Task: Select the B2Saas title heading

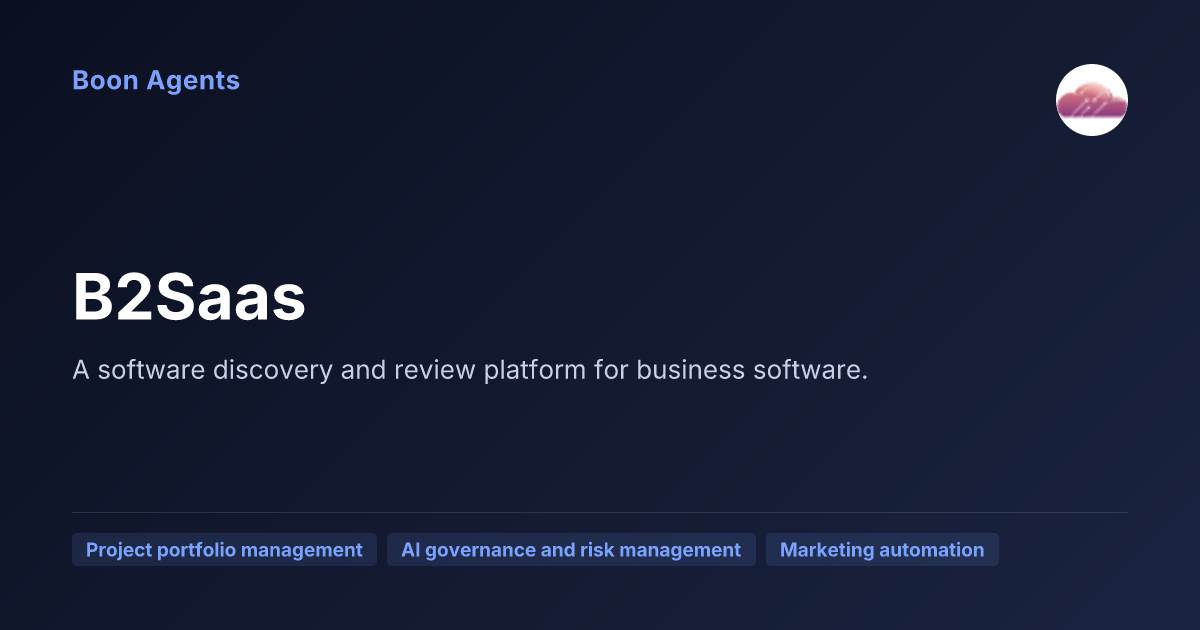Action: pyautogui.click(x=189, y=298)
